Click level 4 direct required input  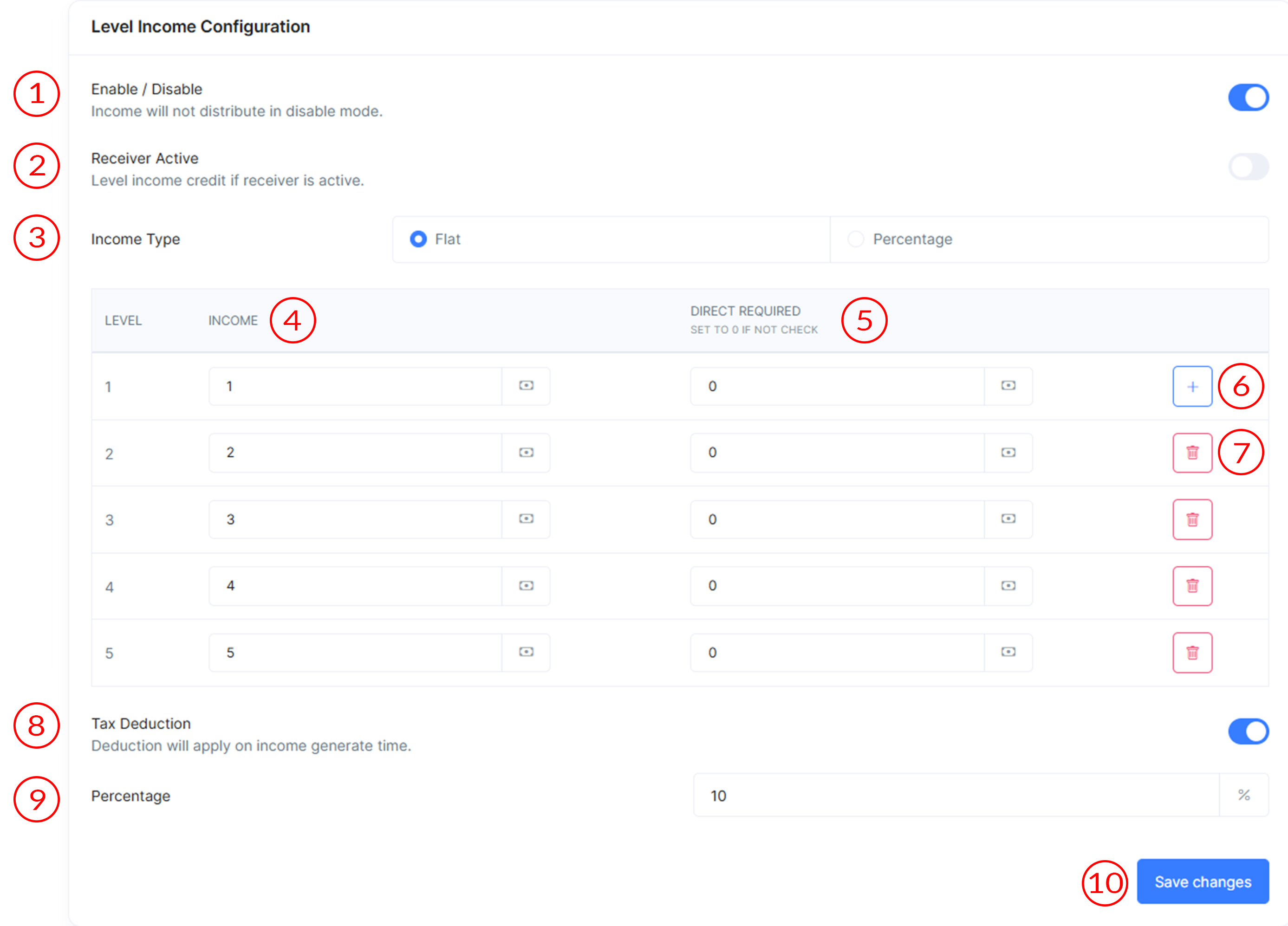click(837, 585)
